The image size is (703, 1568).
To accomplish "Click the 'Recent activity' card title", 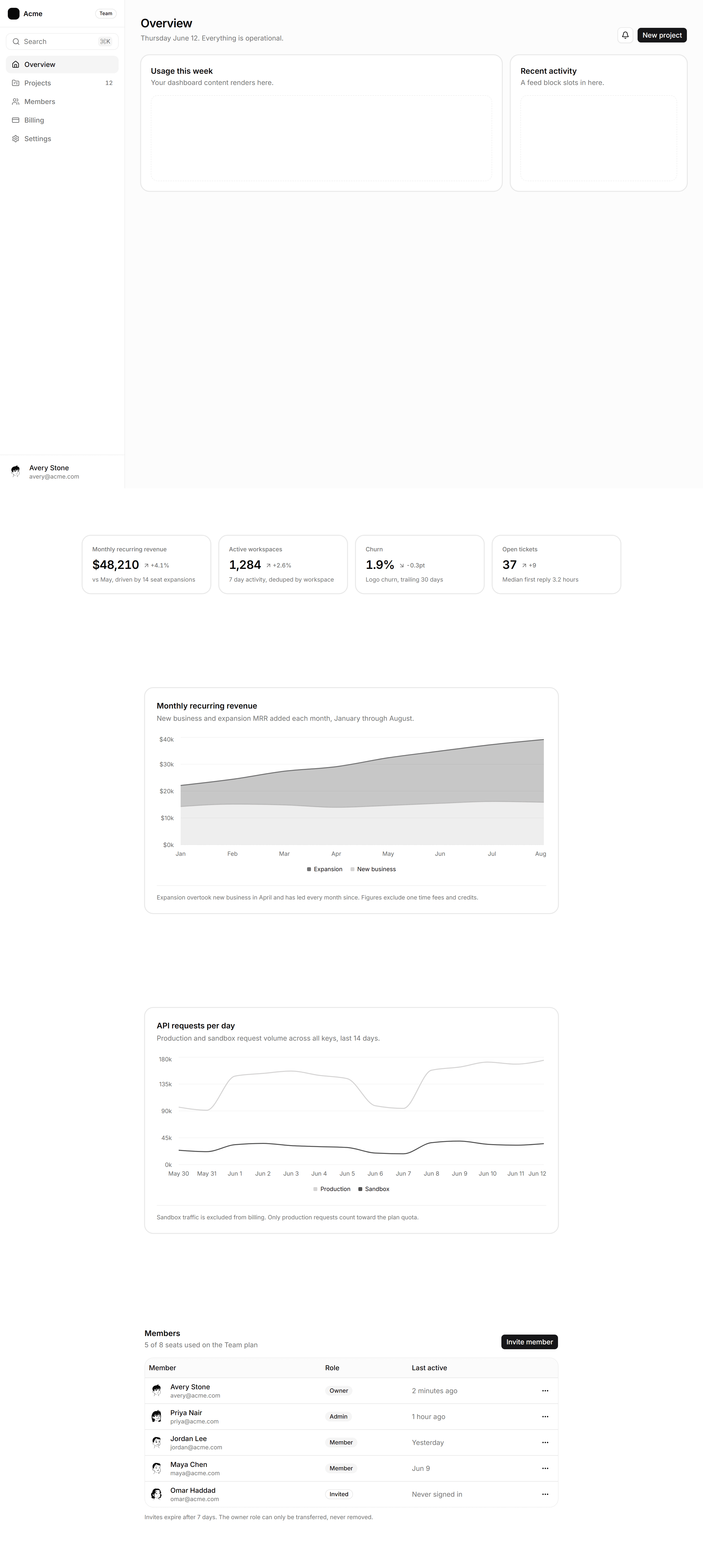I will click(x=548, y=71).
